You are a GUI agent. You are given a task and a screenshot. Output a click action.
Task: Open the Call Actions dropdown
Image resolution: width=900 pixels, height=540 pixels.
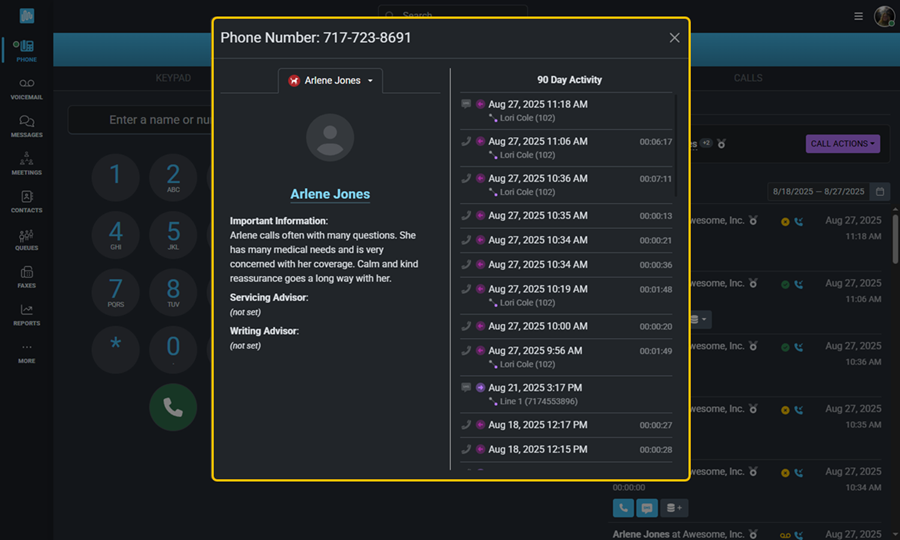tap(842, 144)
